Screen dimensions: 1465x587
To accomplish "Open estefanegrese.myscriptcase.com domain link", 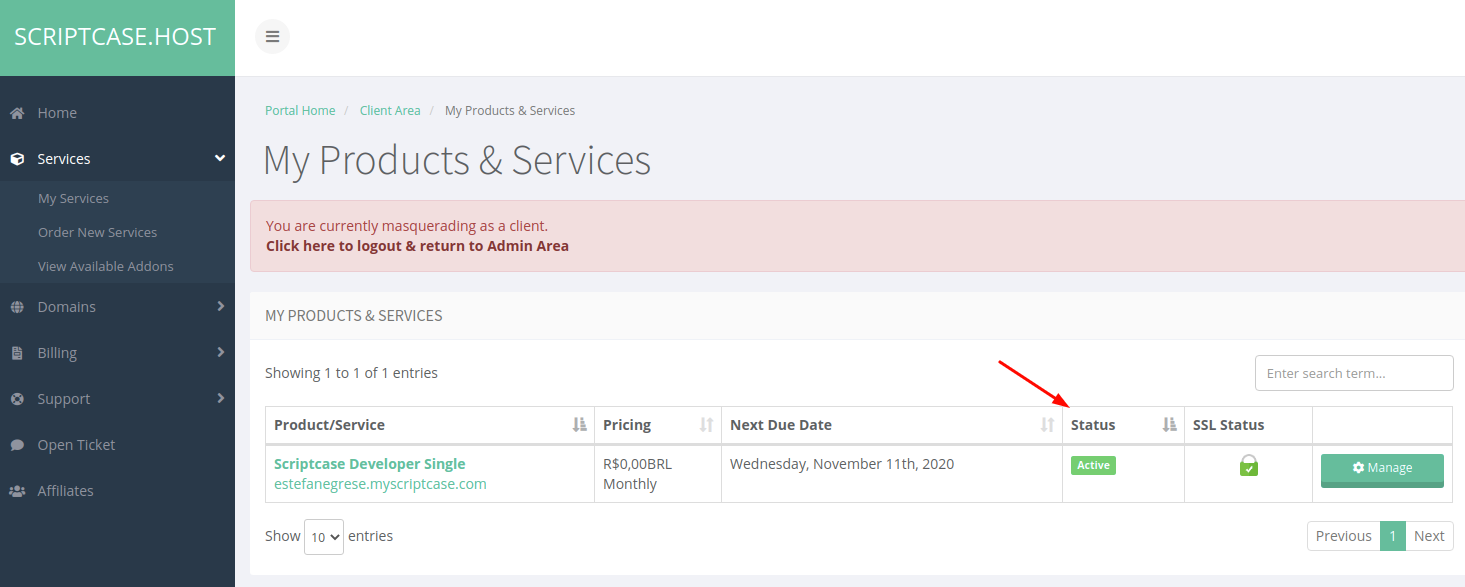I will click(380, 484).
